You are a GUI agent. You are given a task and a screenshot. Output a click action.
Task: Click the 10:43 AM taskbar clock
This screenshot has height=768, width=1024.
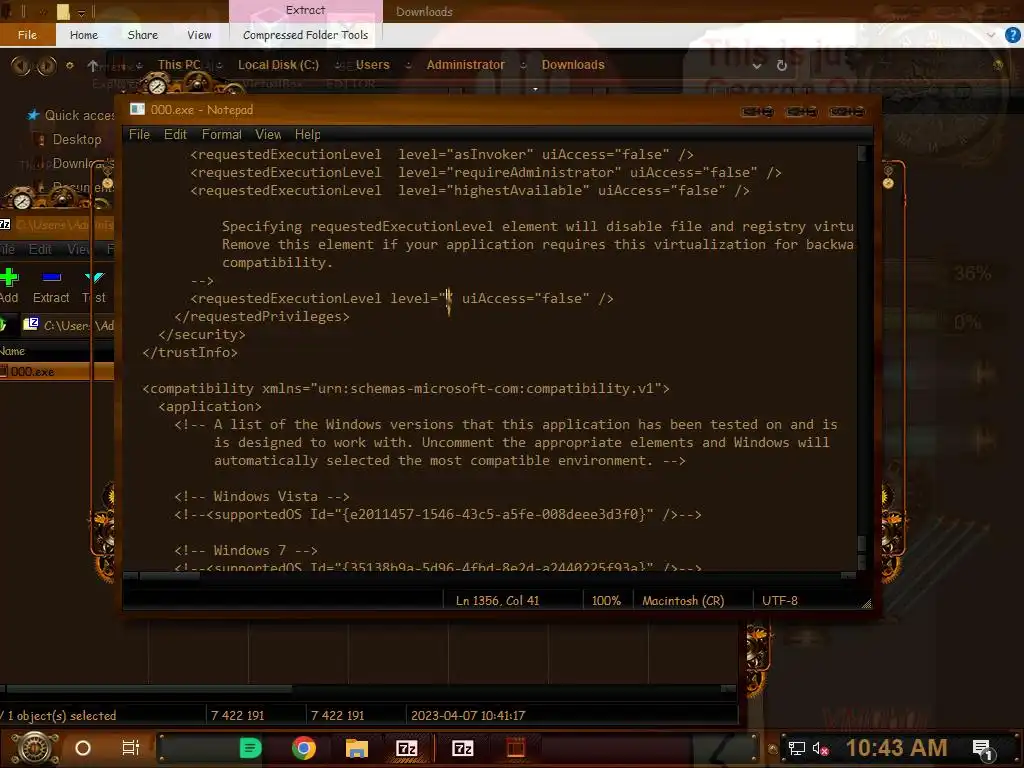click(896, 748)
